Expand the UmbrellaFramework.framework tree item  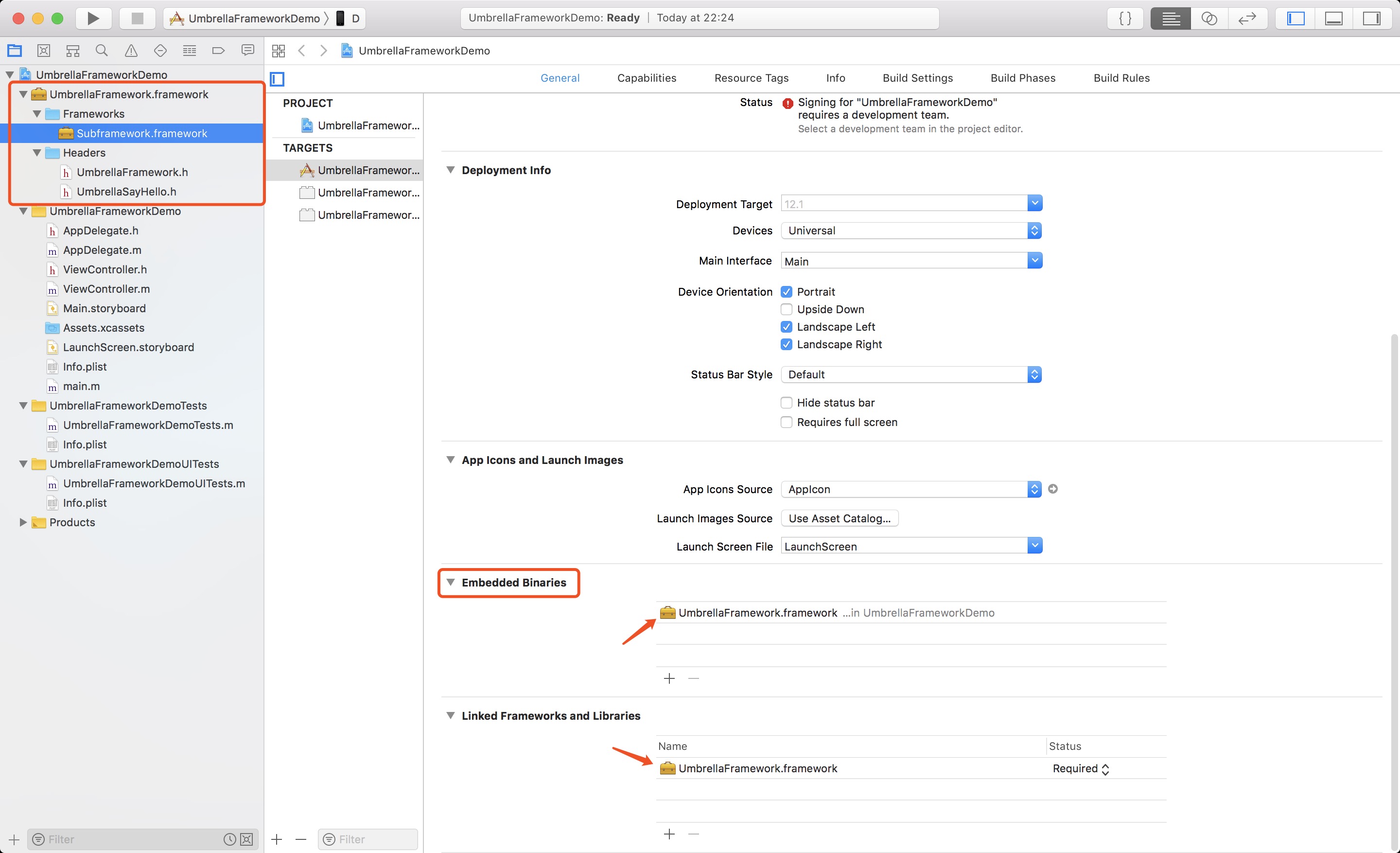pyautogui.click(x=23, y=94)
